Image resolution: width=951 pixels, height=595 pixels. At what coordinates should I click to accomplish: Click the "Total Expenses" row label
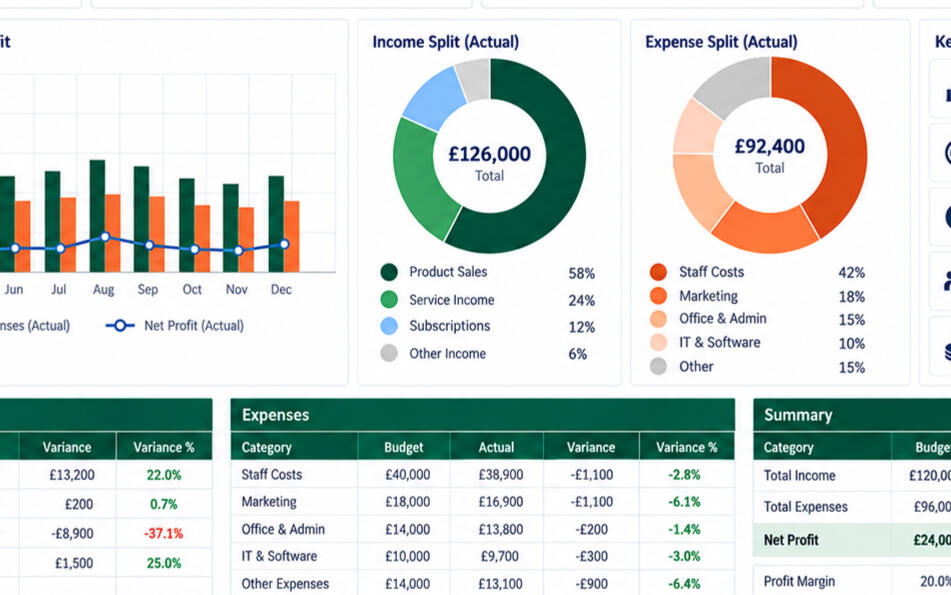[805, 507]
